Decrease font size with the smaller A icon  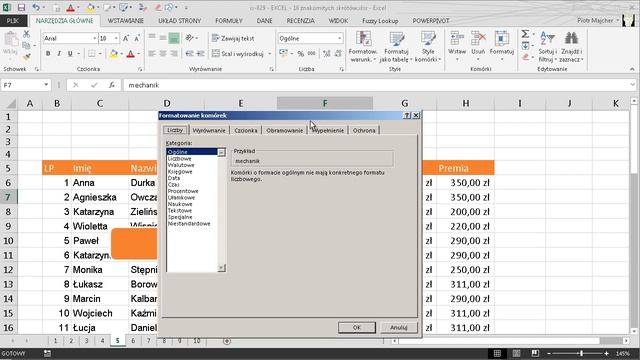(x=137, y=38)
